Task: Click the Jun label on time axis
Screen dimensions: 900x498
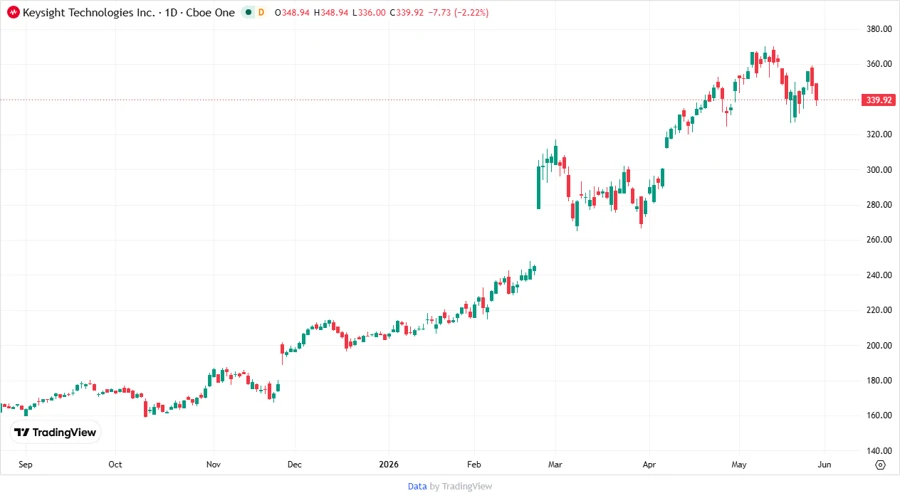Action: tap(824, 464)
